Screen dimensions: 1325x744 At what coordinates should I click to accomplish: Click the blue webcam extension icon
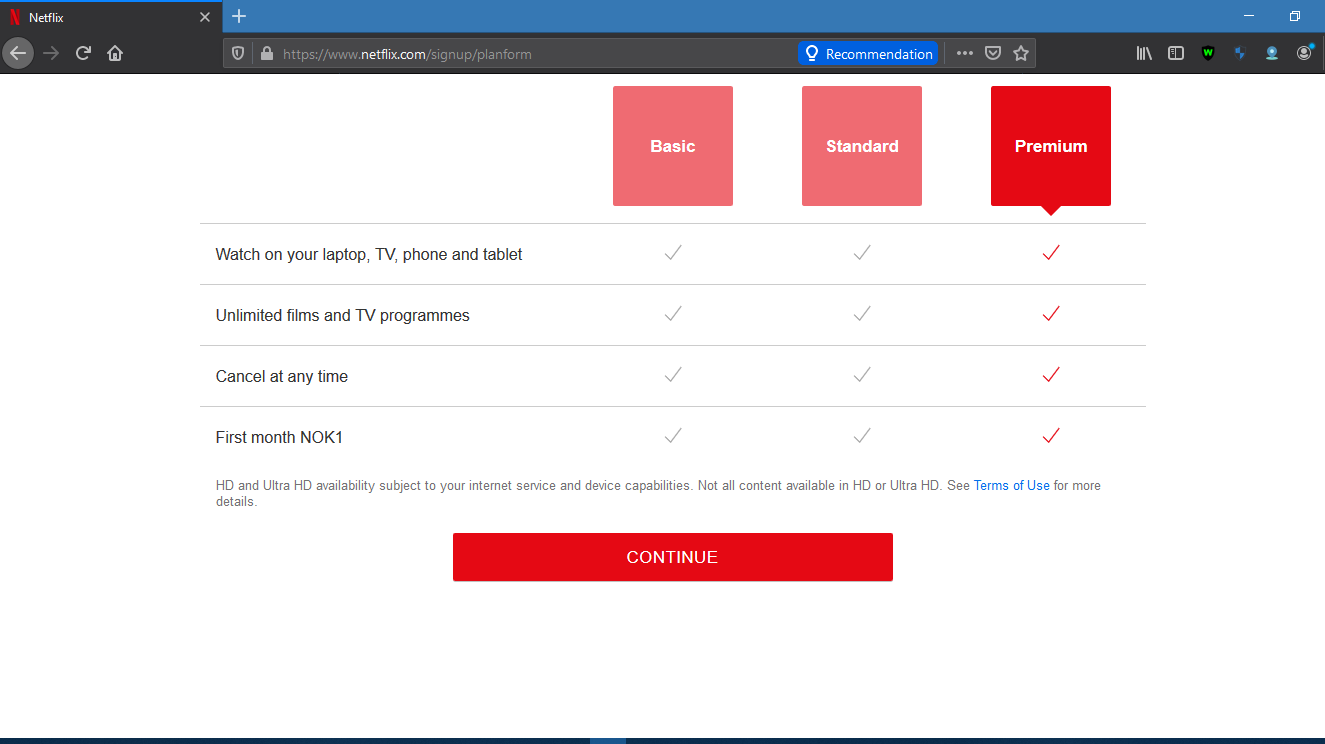pos(1271,52)
